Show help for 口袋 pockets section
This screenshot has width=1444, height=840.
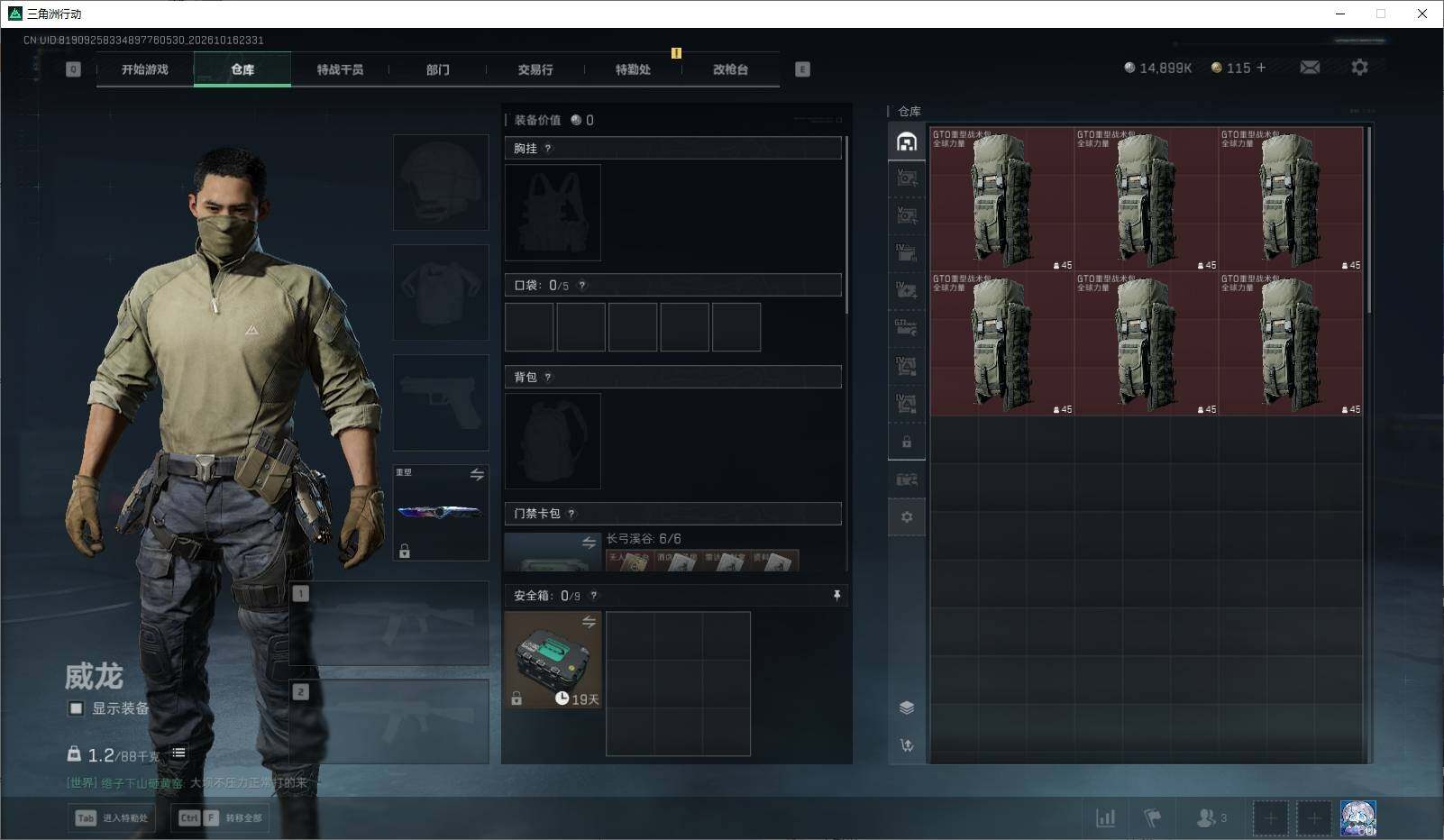click(582, 286)
